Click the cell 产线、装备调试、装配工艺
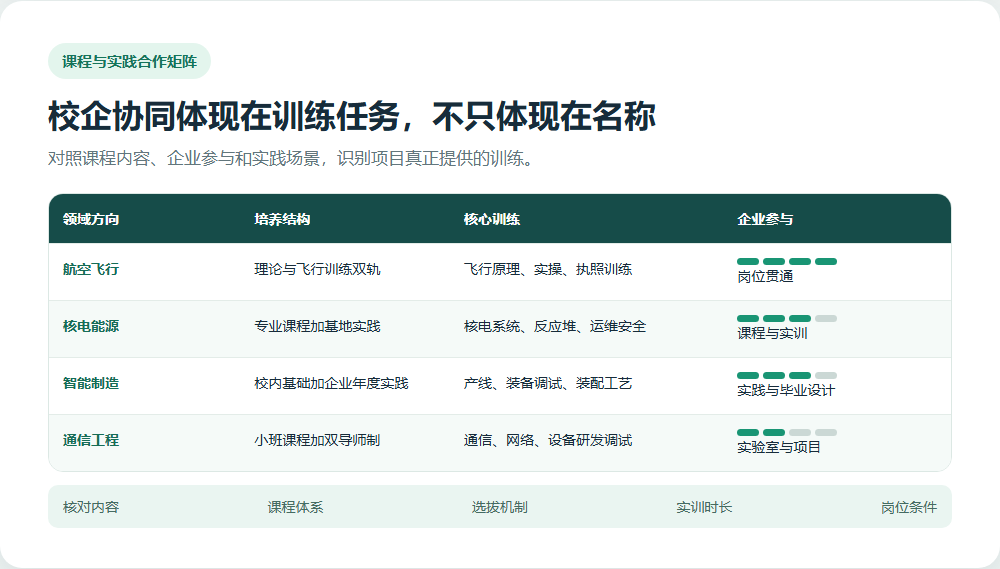Image resolution: width=1000 pixels, height=569 pixels. [x=548, y=383]
